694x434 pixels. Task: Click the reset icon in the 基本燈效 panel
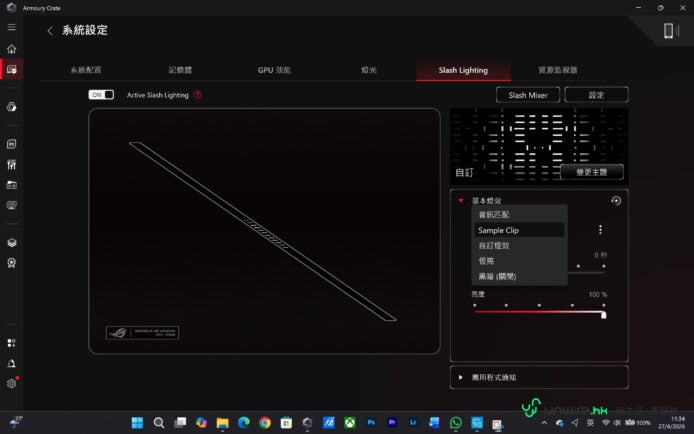point(616,200)
